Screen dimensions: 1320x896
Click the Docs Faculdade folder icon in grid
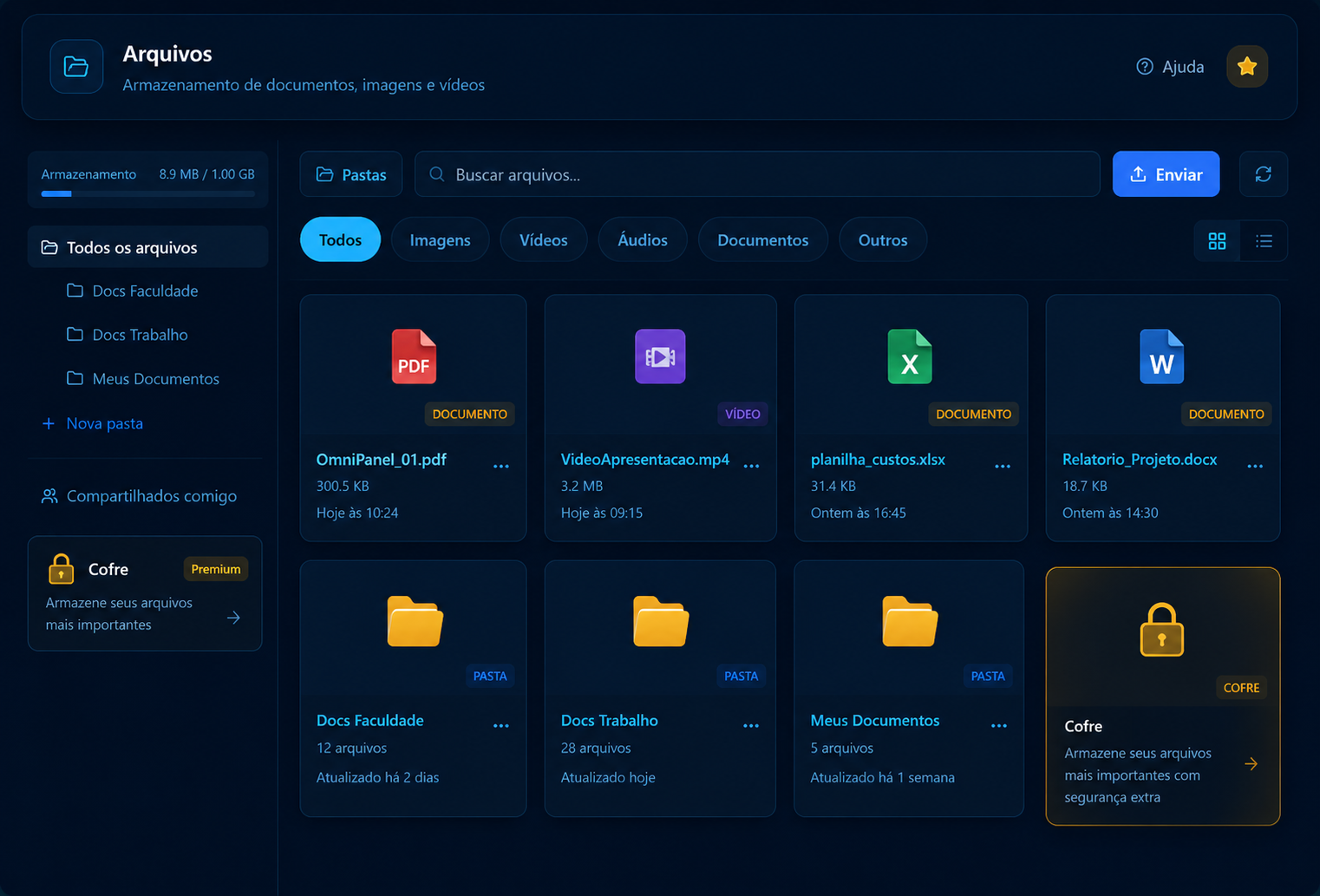point(415,621)
